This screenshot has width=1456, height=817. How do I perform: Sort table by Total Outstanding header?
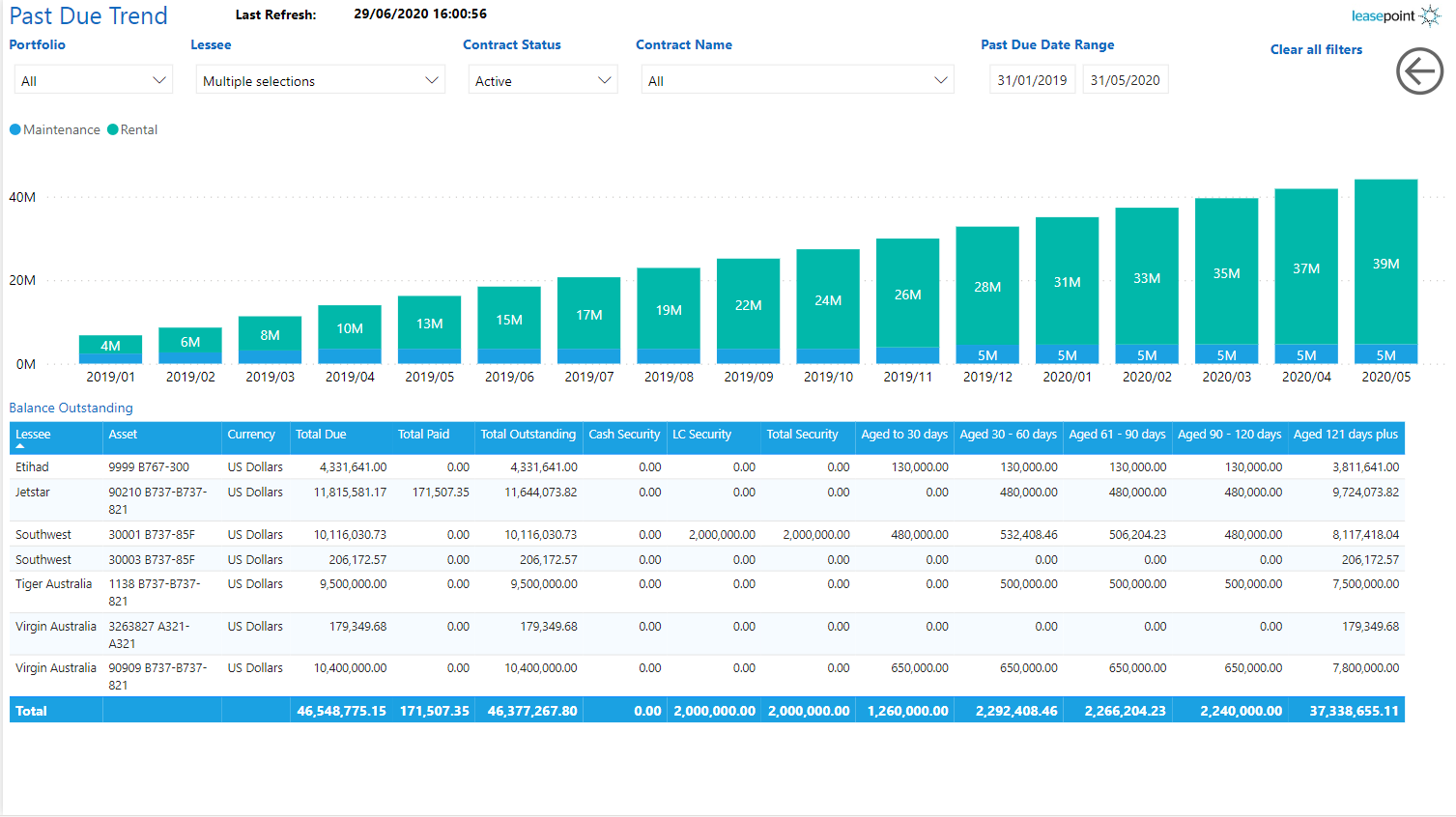(x=528, y=437)
